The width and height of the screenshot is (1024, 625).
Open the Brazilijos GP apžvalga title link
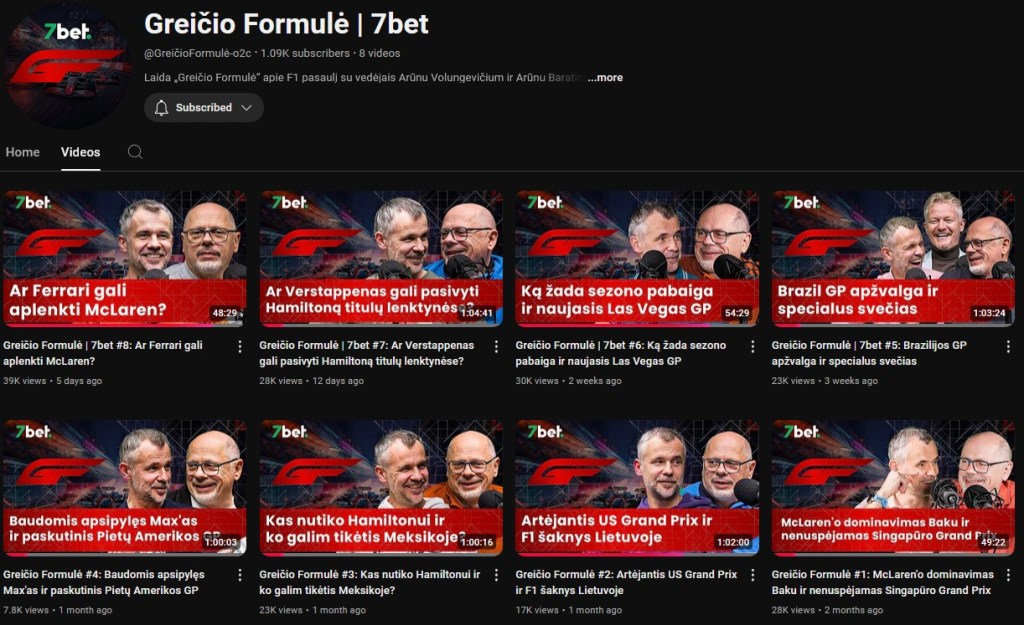pos(869,353)
